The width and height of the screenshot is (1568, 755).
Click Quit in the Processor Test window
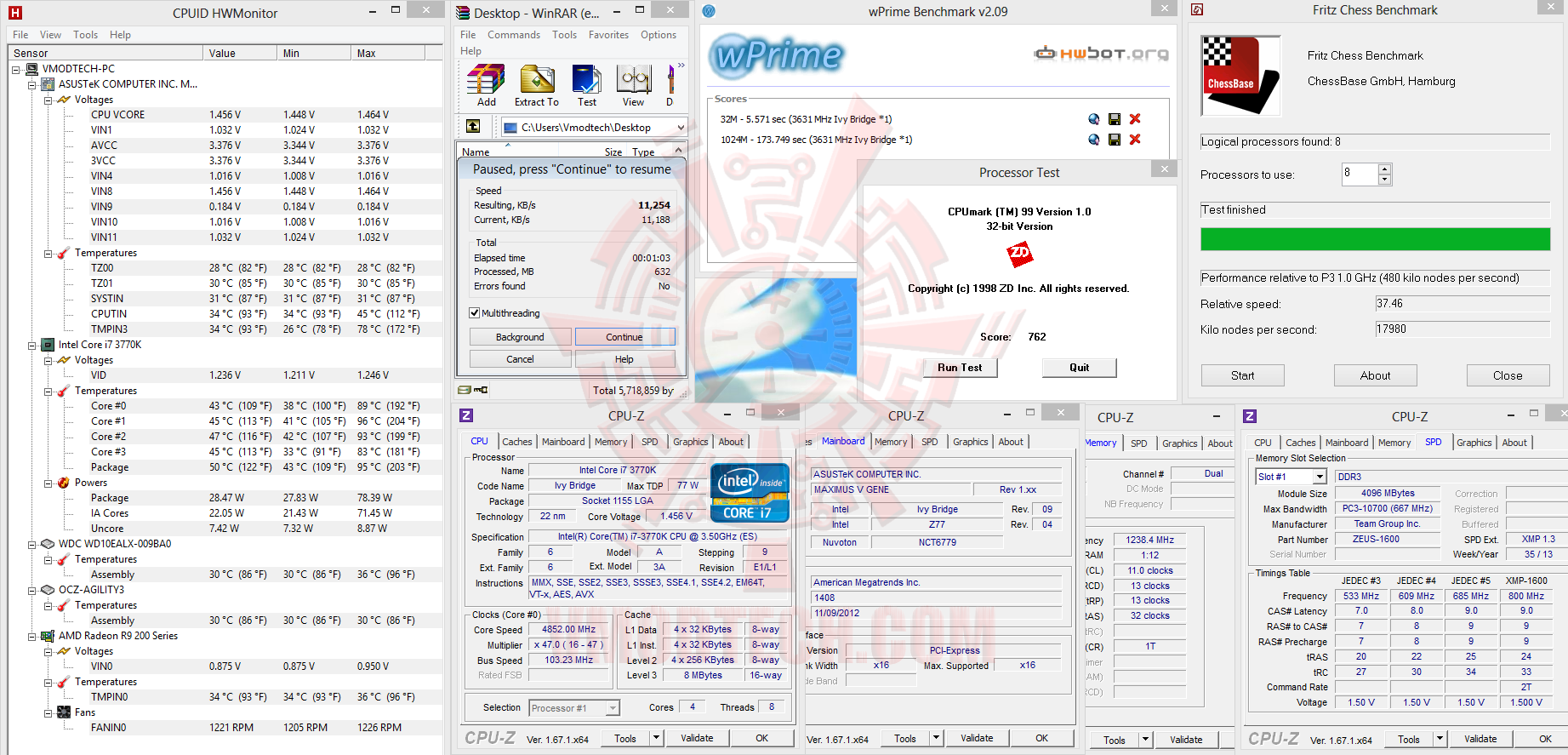pos(1079,368)
